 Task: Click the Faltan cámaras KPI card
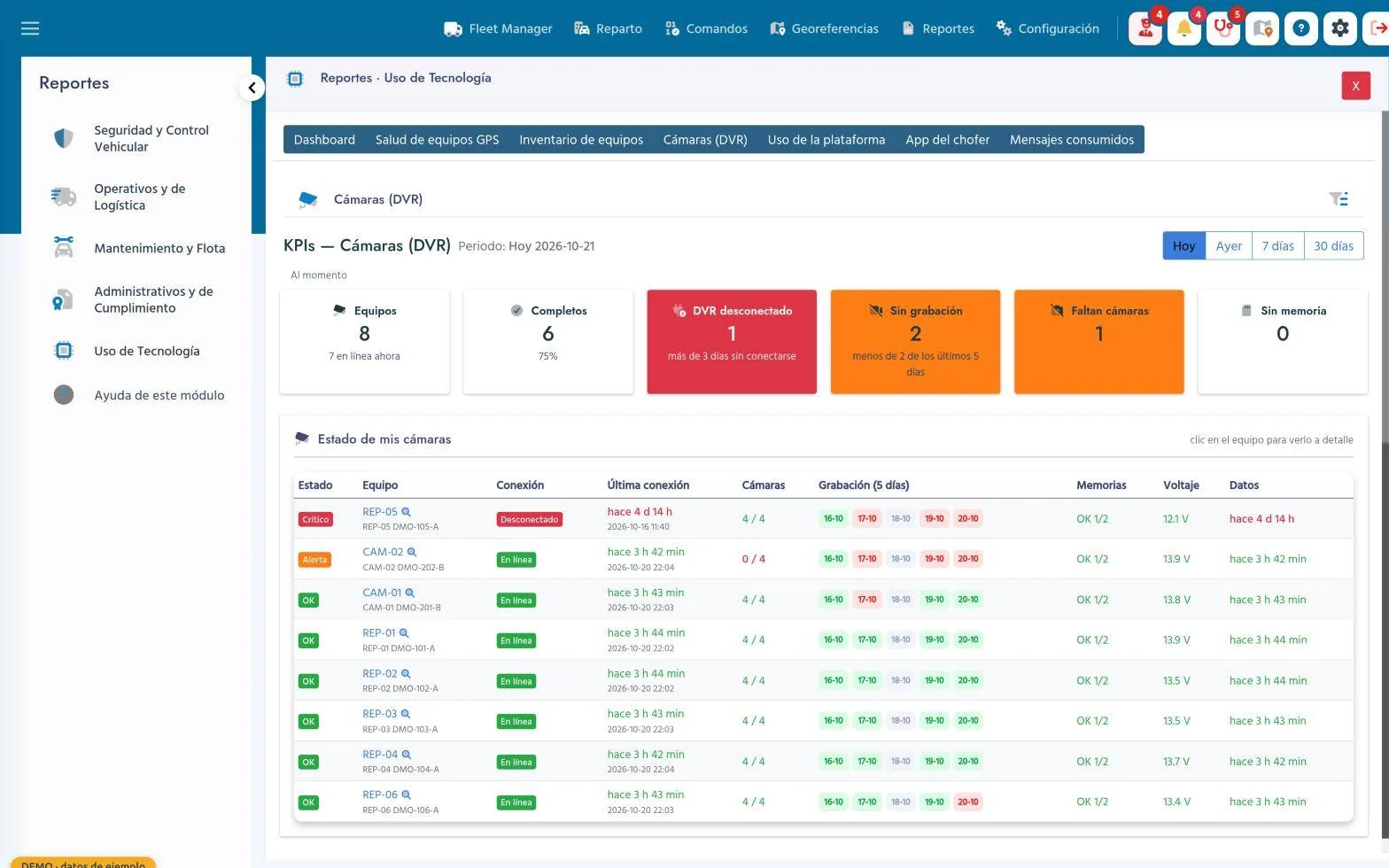(1099, 342)
